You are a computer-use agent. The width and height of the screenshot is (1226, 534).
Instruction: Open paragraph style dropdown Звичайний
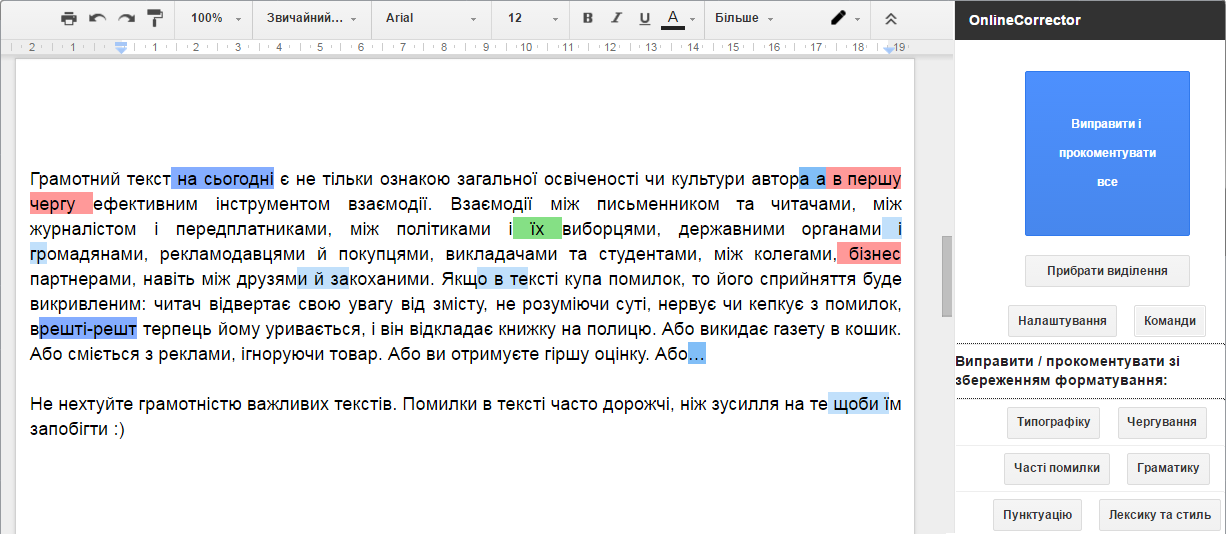(x=312, y=18)
